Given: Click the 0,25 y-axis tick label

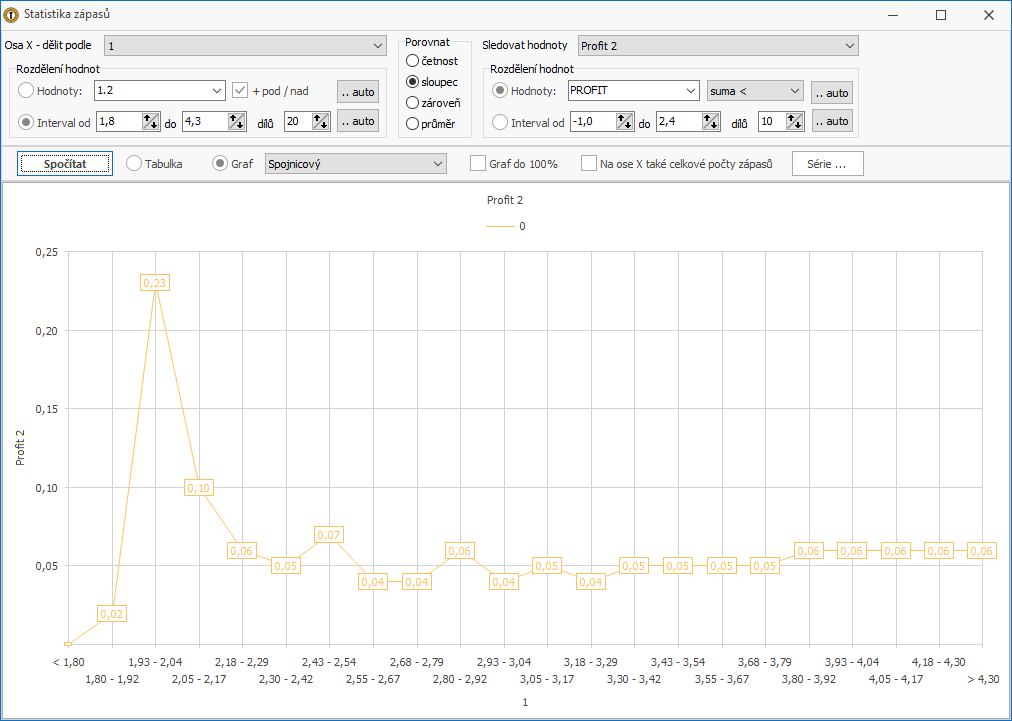Looking at the screenshot, I should pyautogui.click(x=46, y=252).
